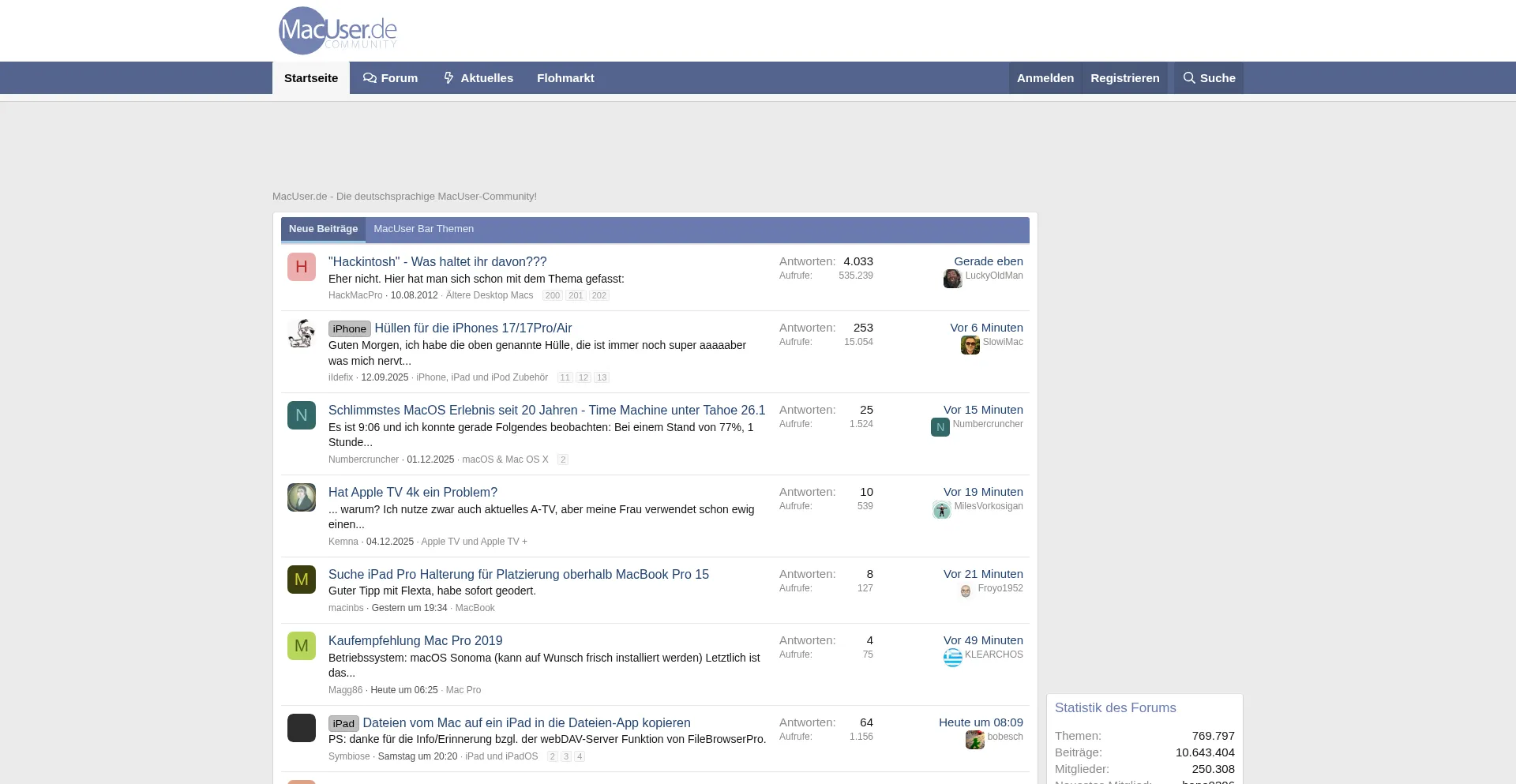Image resolution: width=1516 pixels, height=784 pixels.
Task: Select the Neue Beiträge tab
Action: [x=323, y=229]
